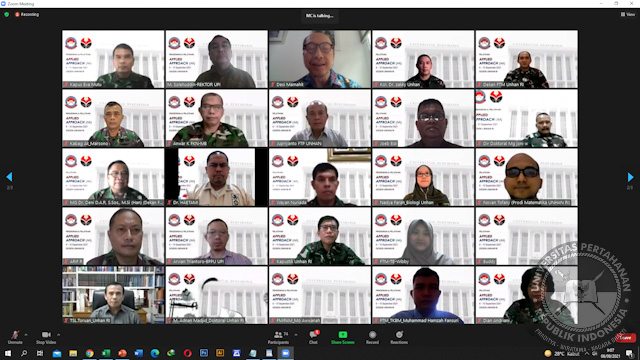This screenshot has width=640, height=360.
Task: Open Excel from the taskbar
Action: click(x=106, y=353)
